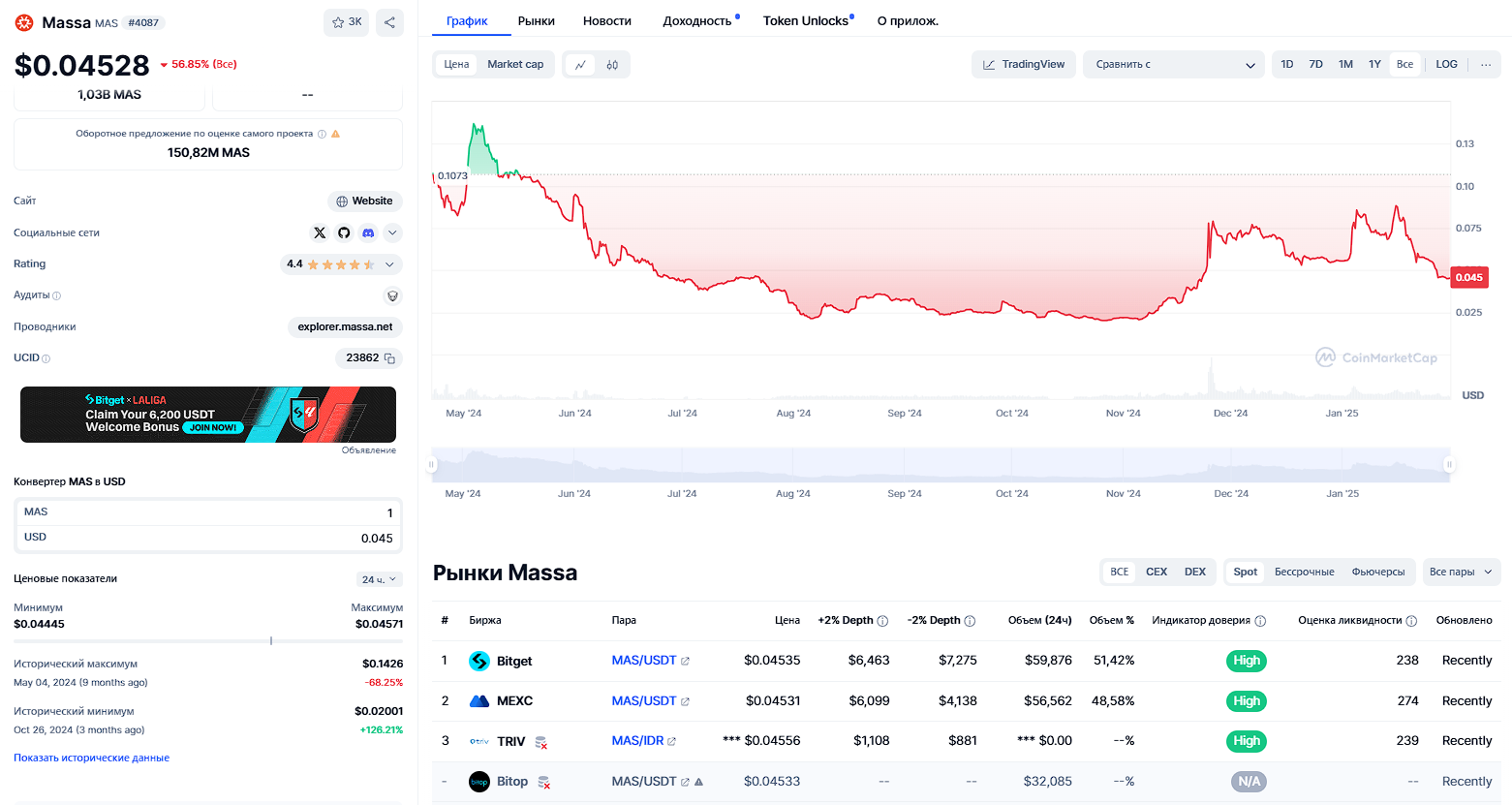Click right handle of chart range slider
Image resolution: width=1512 pixels, height=805 pixels.
[1449, 465]
